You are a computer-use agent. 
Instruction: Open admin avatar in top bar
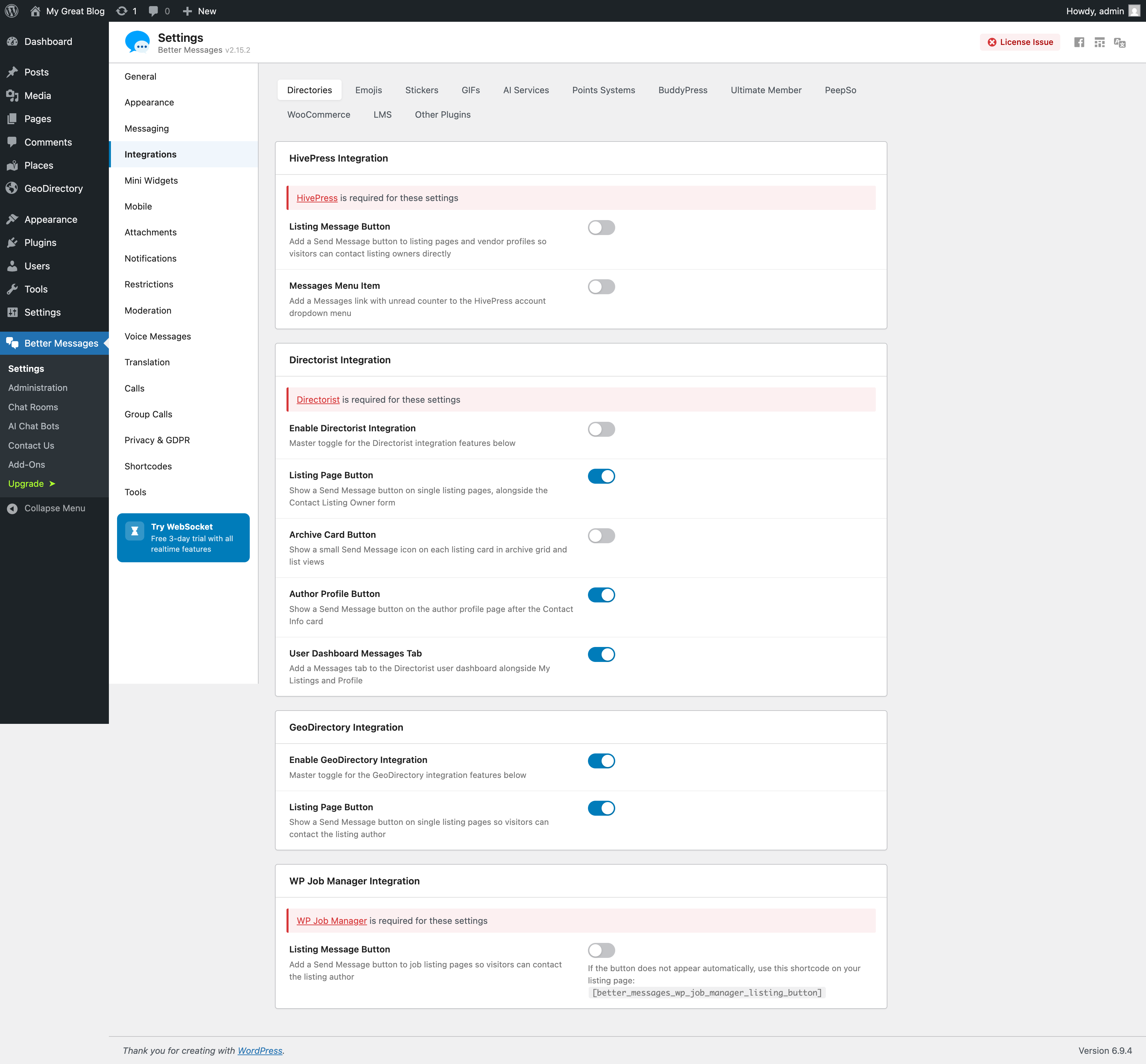click(x=1134, y=11)
